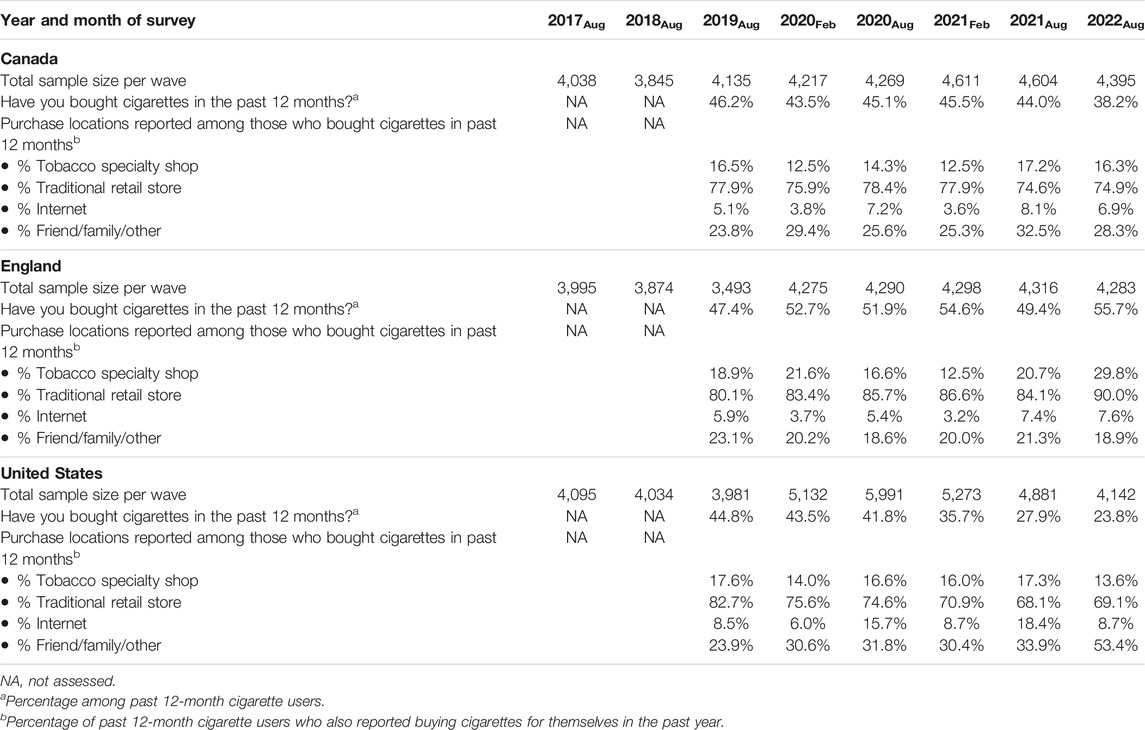The width and height of the screenshot is (1145, 730).
Task: Select footnote b about past 12-month users
Action: [x=362, y=722]
